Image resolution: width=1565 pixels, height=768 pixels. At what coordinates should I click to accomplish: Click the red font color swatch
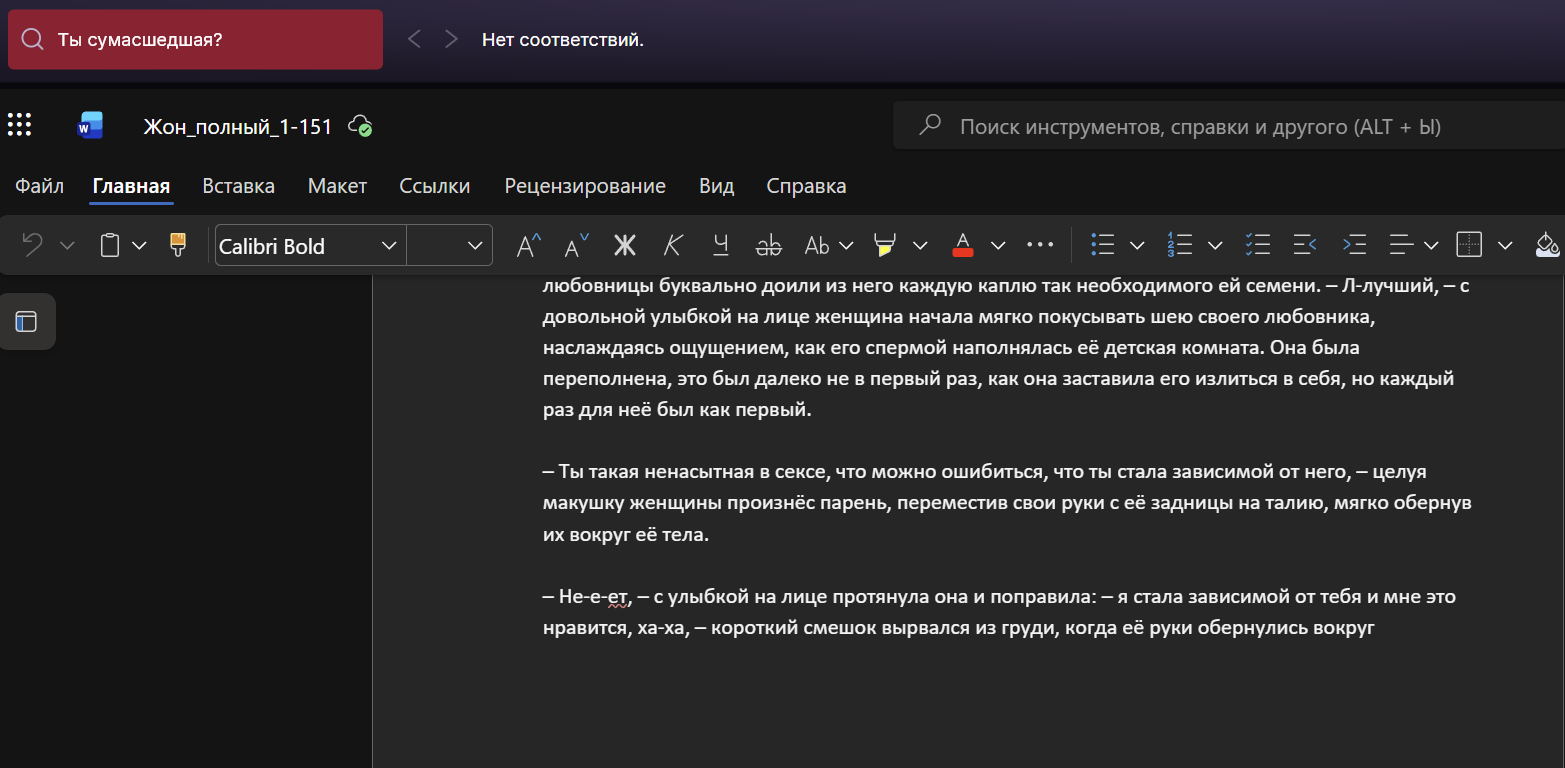coord(963,245)
